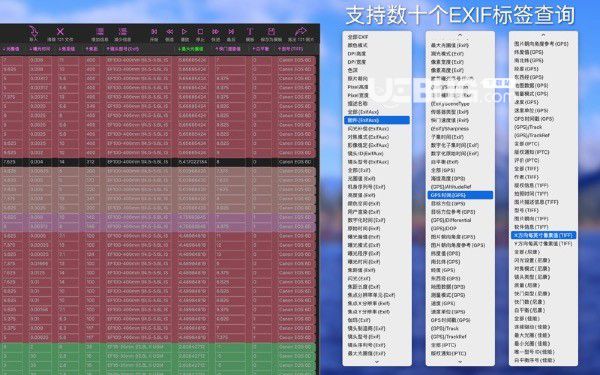Select 软件信息 (TIFF) entry
This screenshot has width=600, height=375.
(x=531, y=227)
